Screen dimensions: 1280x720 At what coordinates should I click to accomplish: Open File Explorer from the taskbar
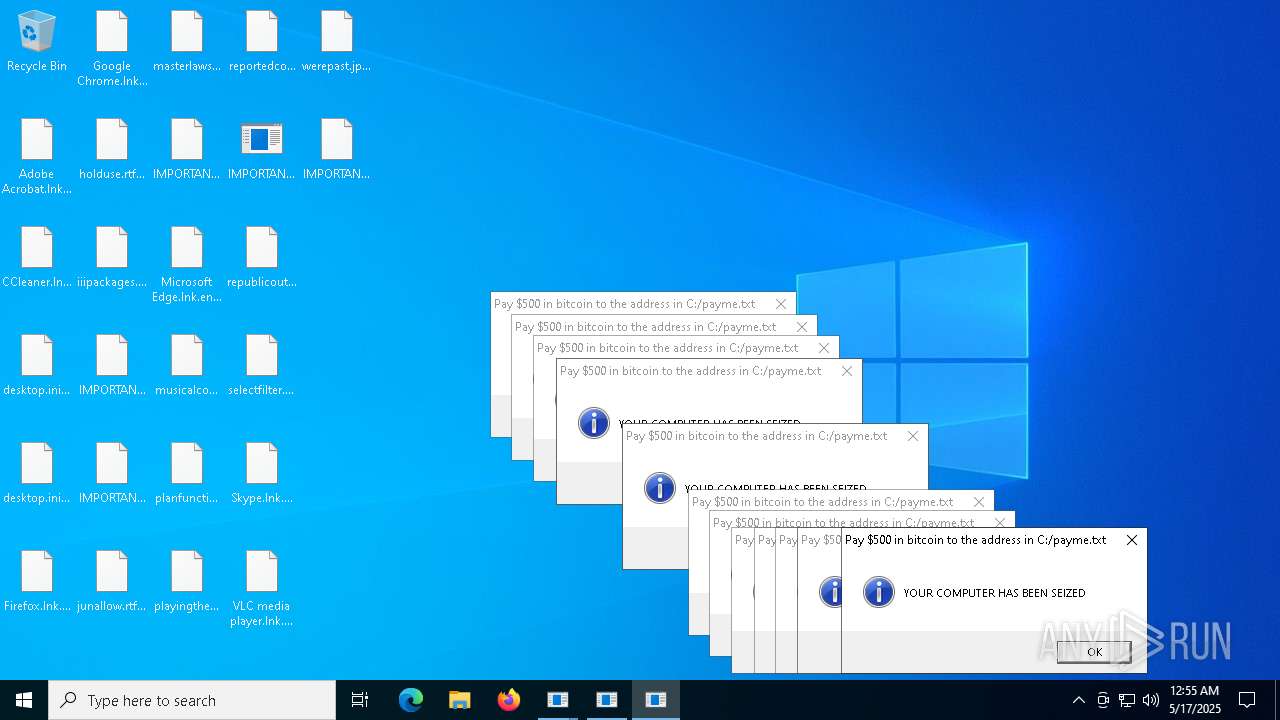460,700
